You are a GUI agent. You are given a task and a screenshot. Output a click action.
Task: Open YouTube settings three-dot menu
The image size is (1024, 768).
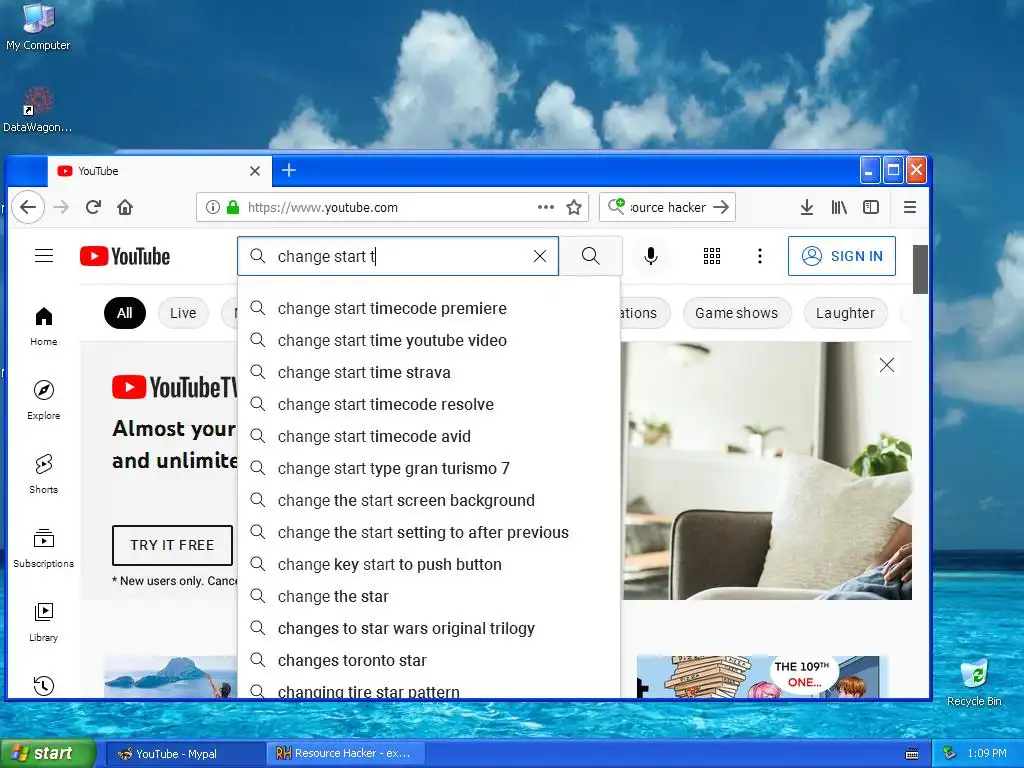click(x=760, y=256)
